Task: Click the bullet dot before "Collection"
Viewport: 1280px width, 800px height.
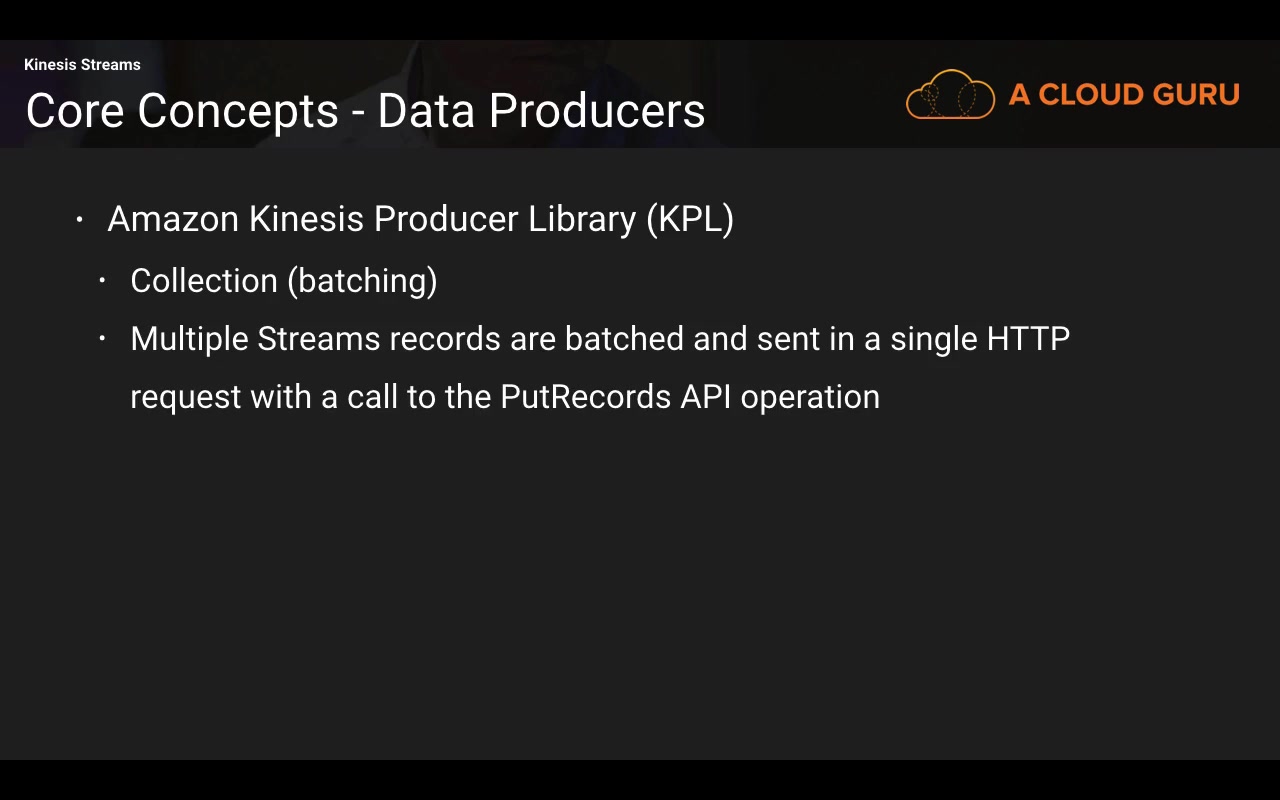Action: (x=102, y=281)
